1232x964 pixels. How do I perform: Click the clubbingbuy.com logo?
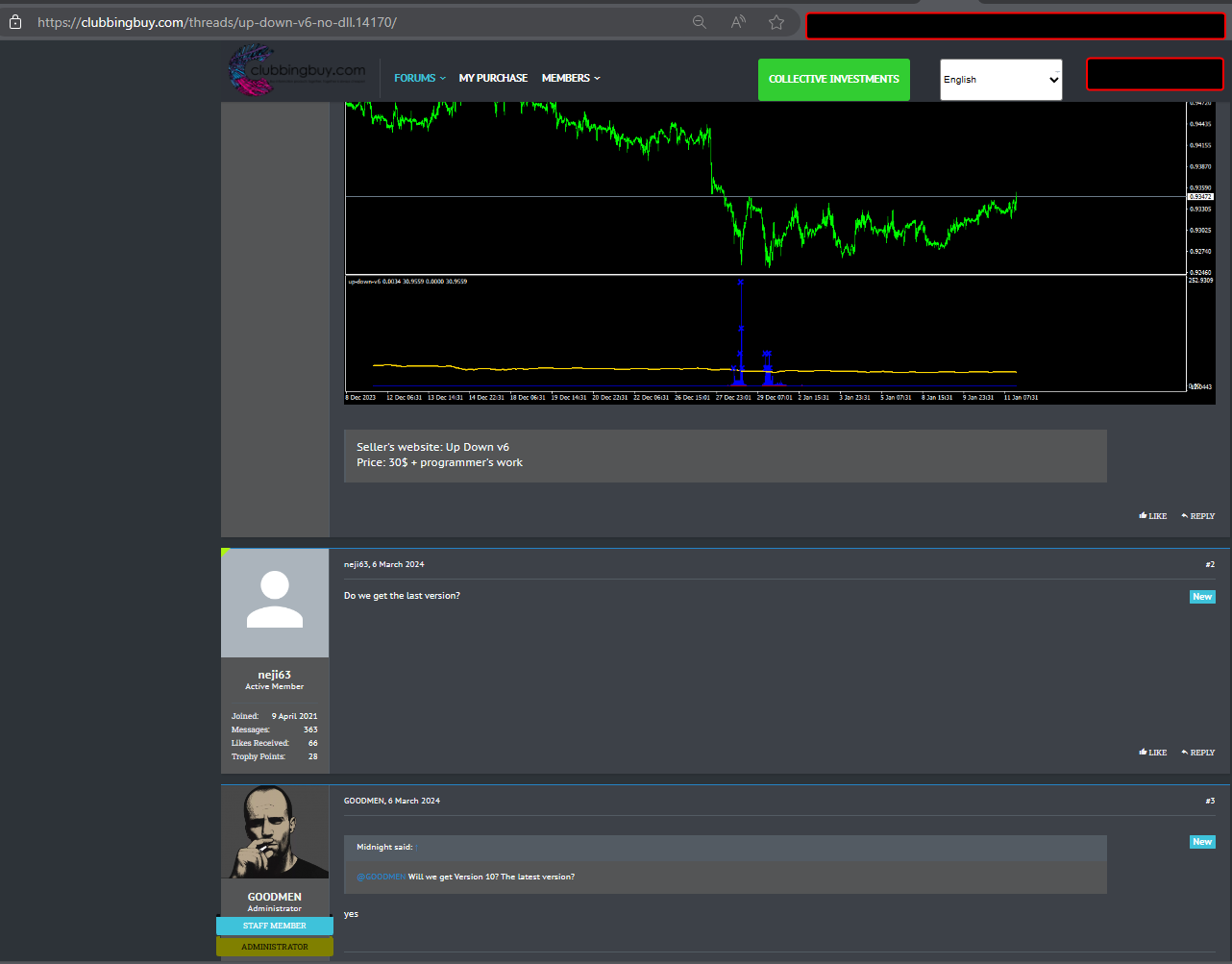click(298, 73)
